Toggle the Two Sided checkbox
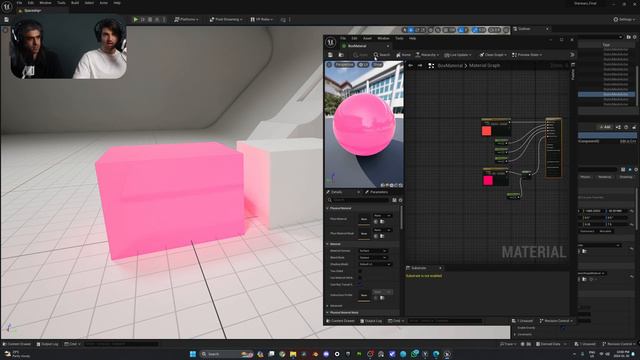 [x=360, y=271]
